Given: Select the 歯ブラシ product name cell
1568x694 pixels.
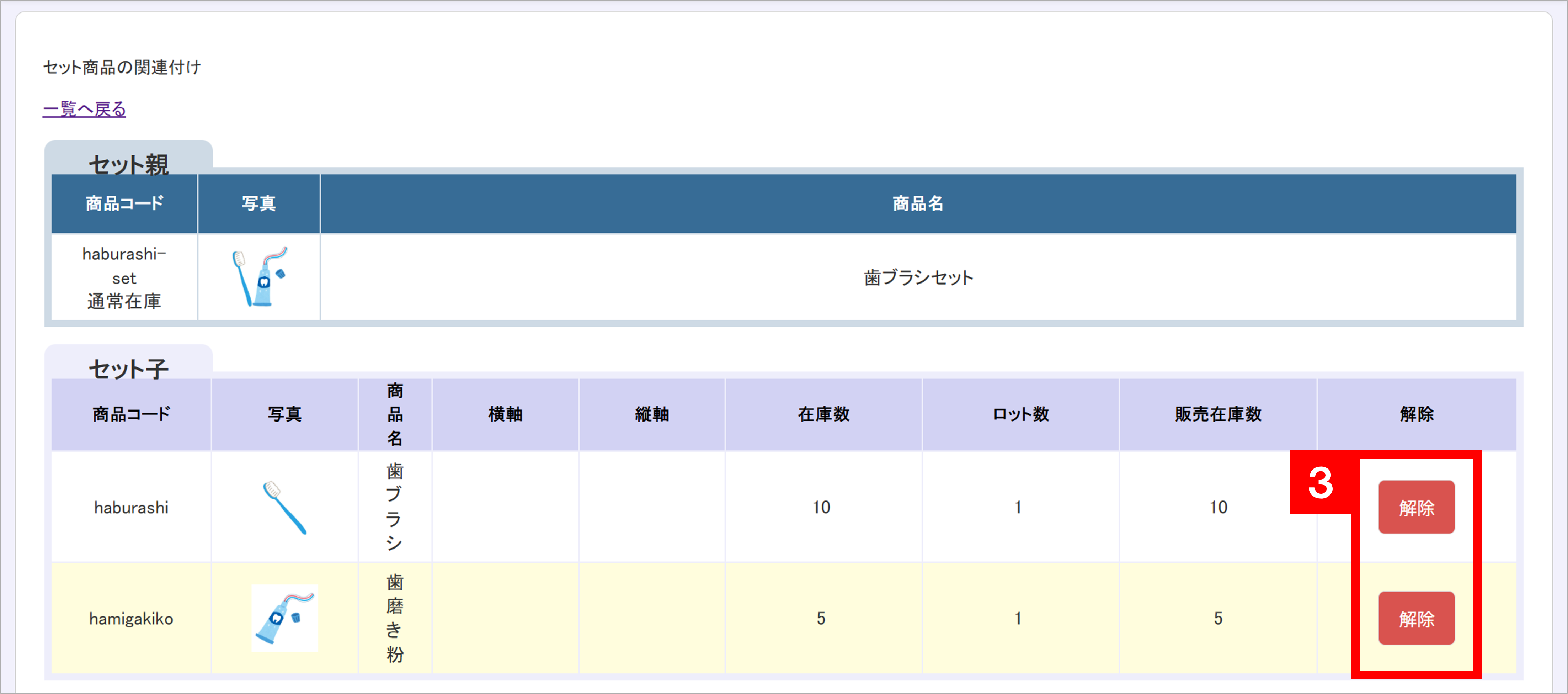Looking at the screenshot, I should tap(395, 507).
